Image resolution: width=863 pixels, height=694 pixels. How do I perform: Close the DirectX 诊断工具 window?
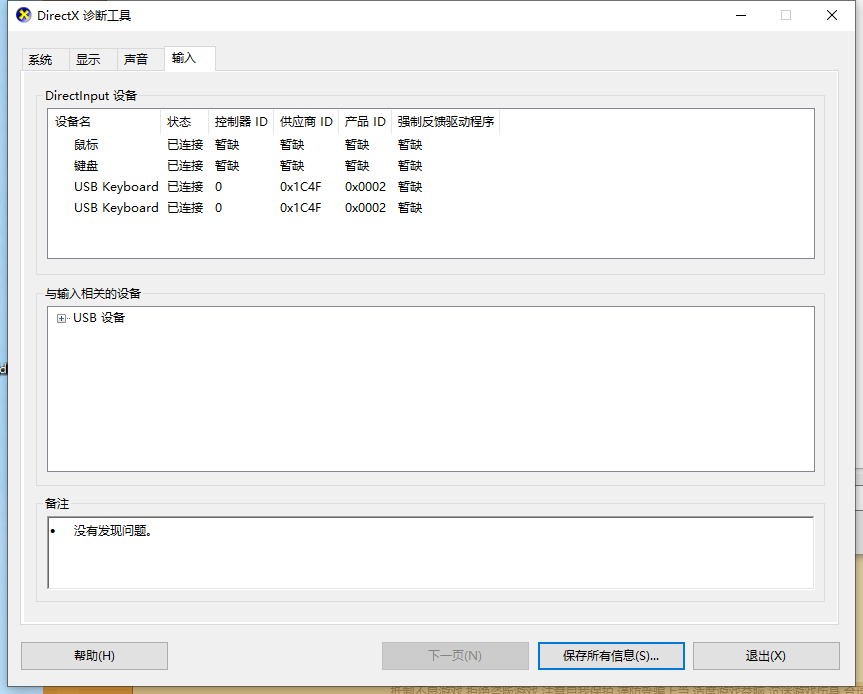coord(832,15)
